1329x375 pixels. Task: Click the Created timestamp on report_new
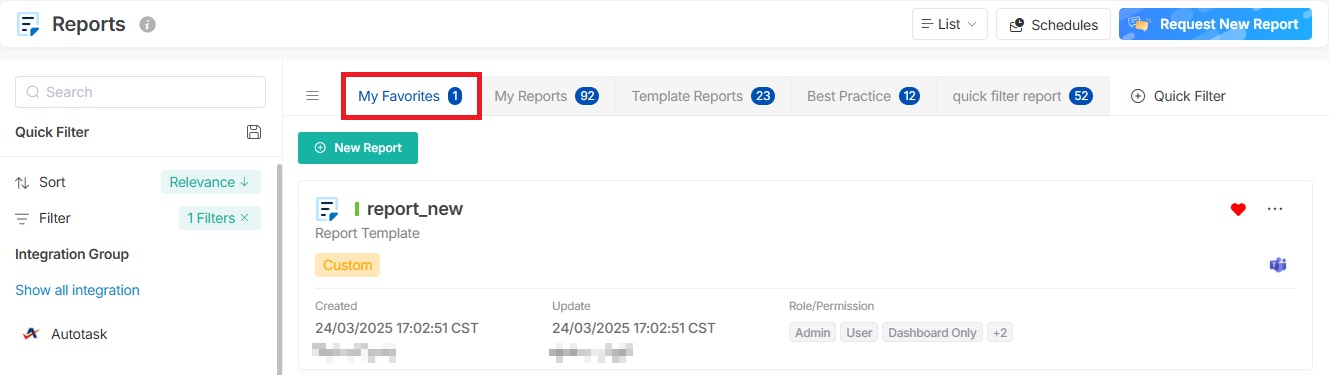click(x=396, y=328)
